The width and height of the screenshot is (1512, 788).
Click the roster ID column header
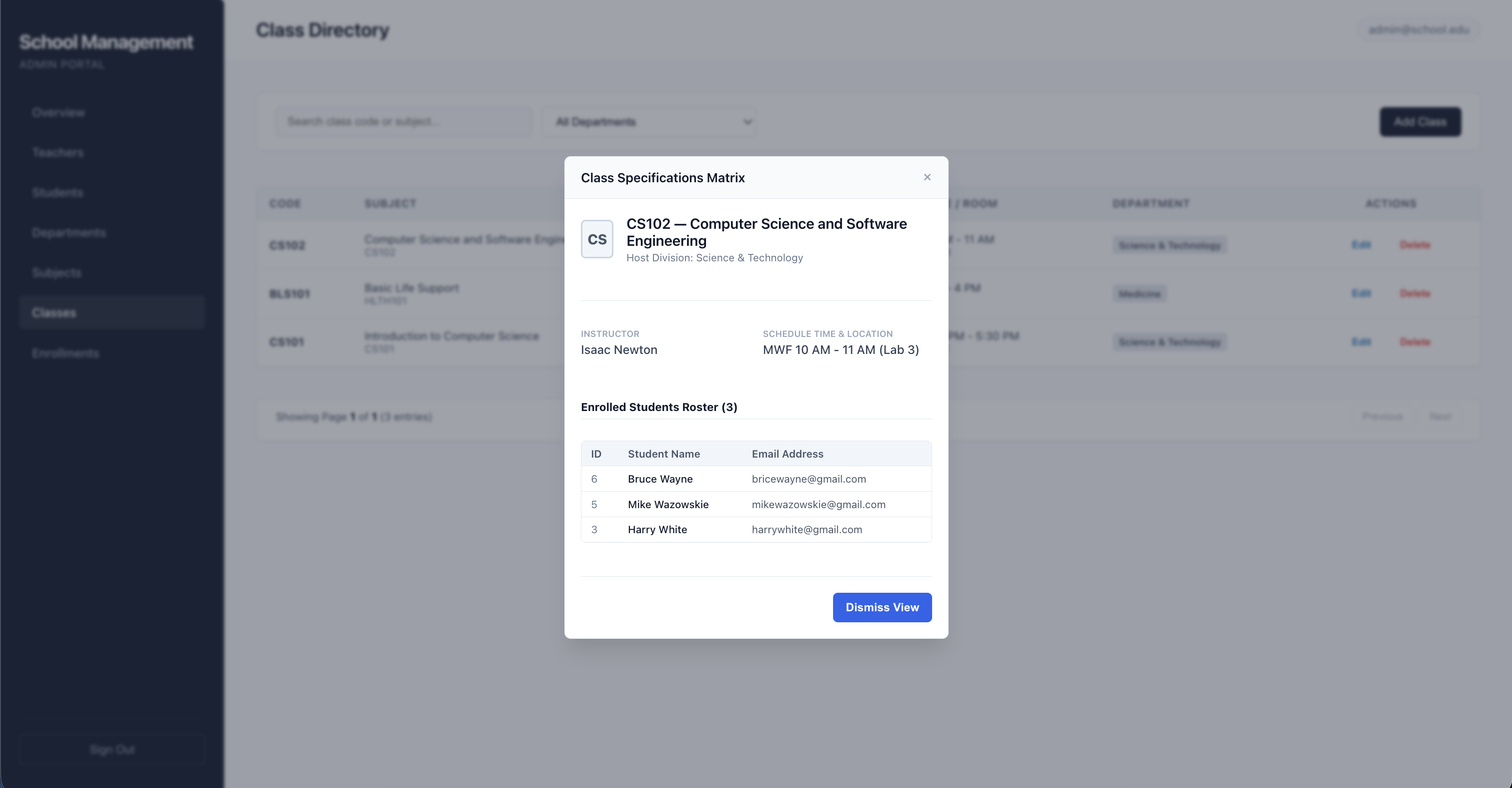click(596, 454)
